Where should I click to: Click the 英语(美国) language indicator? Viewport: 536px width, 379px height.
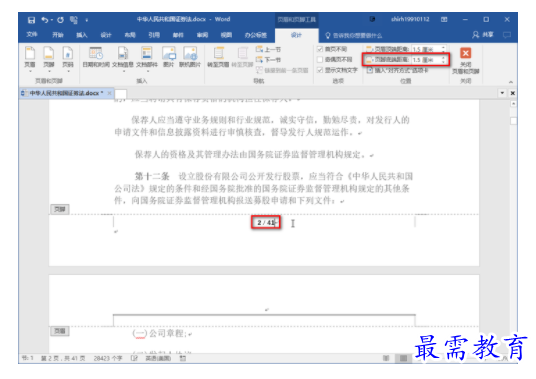click(158, 358)
